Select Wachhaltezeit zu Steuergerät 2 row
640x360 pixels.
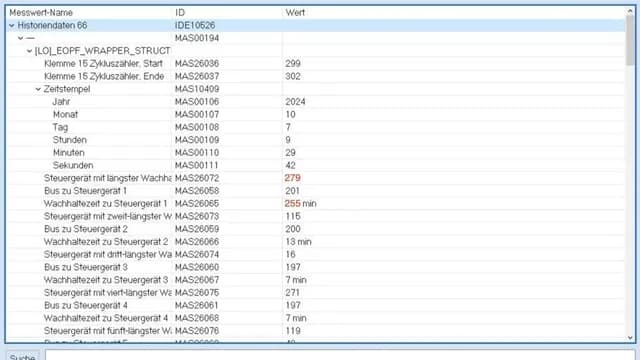point(316,242)
